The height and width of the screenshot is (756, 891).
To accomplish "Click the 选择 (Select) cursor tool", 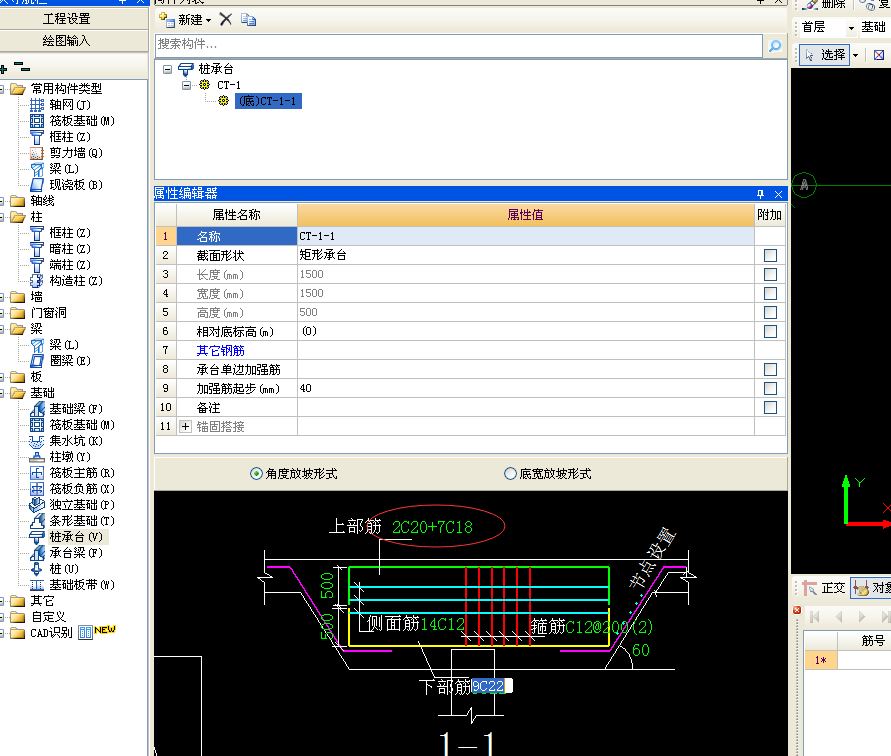I will coord(825,55).
